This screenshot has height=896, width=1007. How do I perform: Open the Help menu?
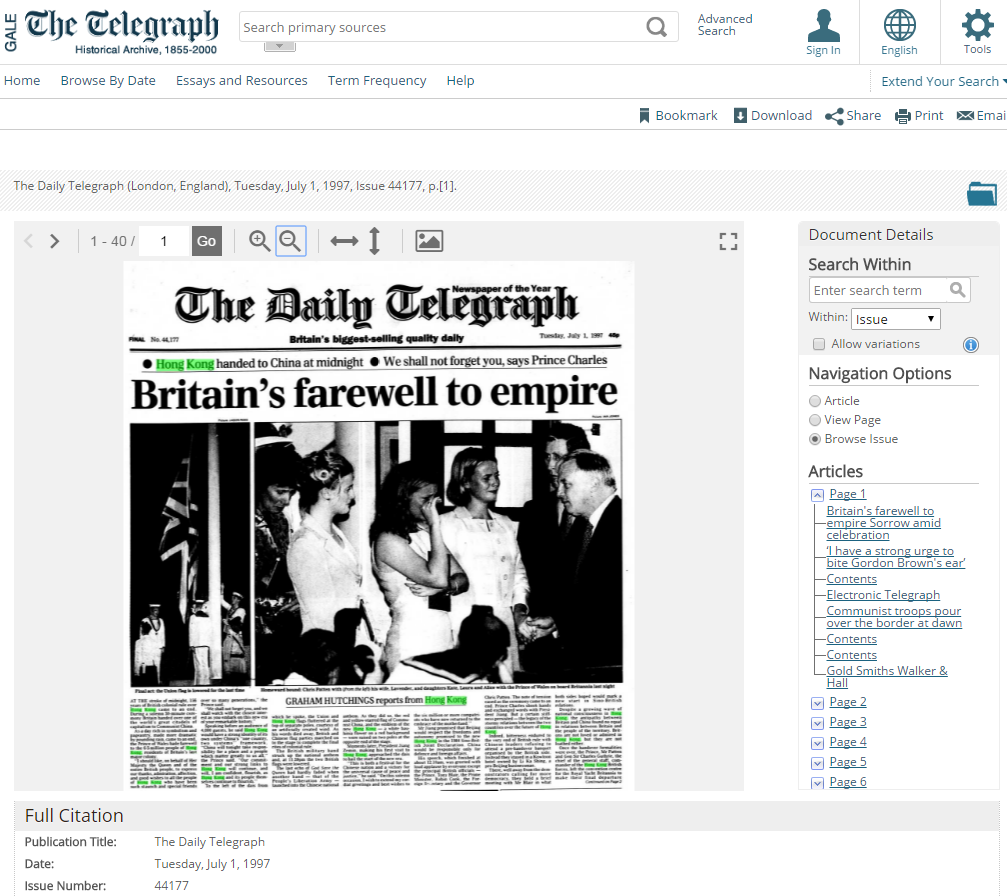click(x=460, y=81)
